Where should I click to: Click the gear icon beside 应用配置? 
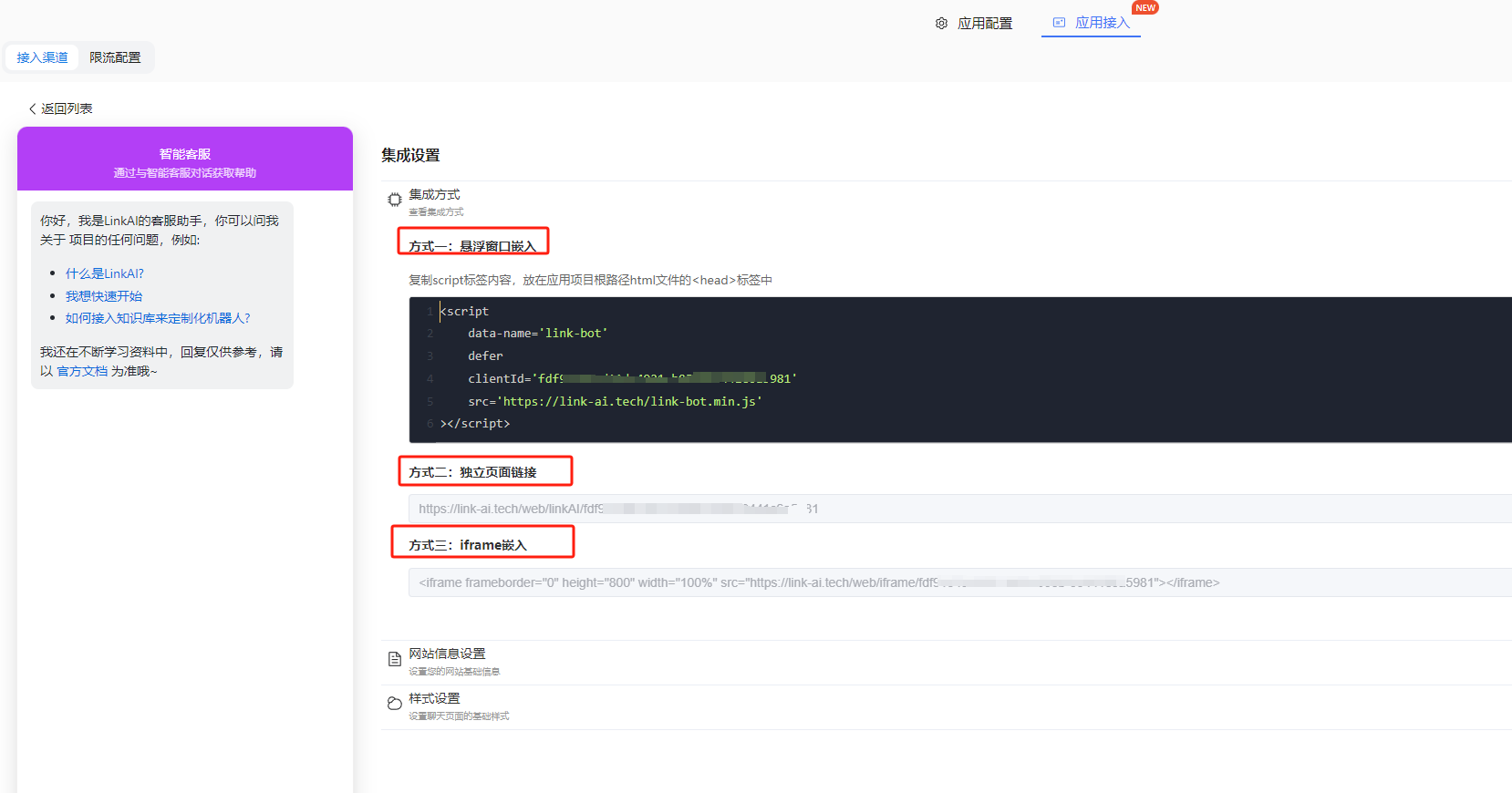pyautogui.click(x=941, y=24)
